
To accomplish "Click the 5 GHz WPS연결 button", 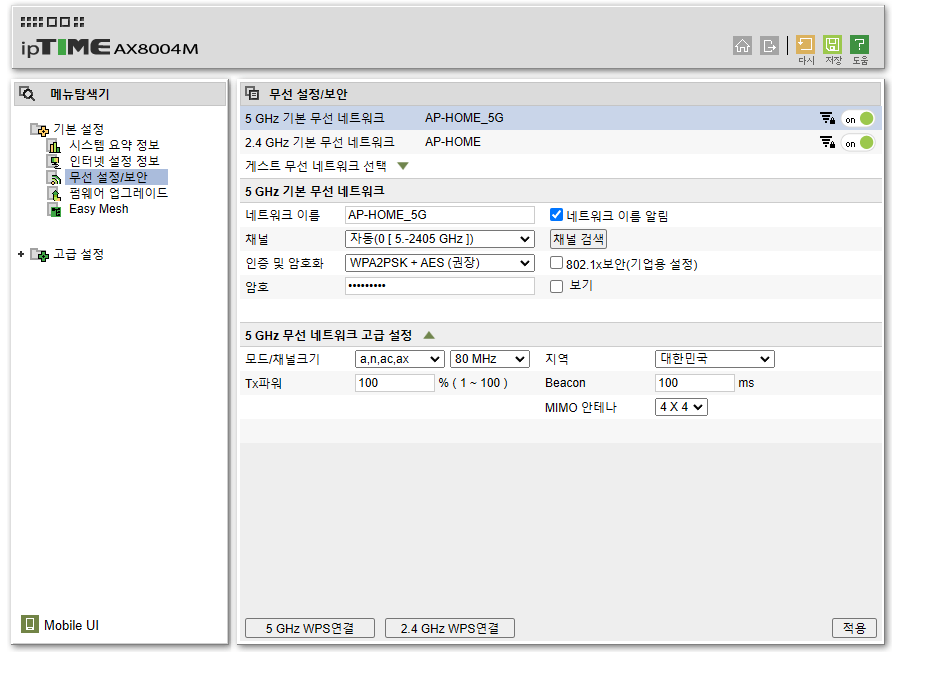I will pos(310,628).
